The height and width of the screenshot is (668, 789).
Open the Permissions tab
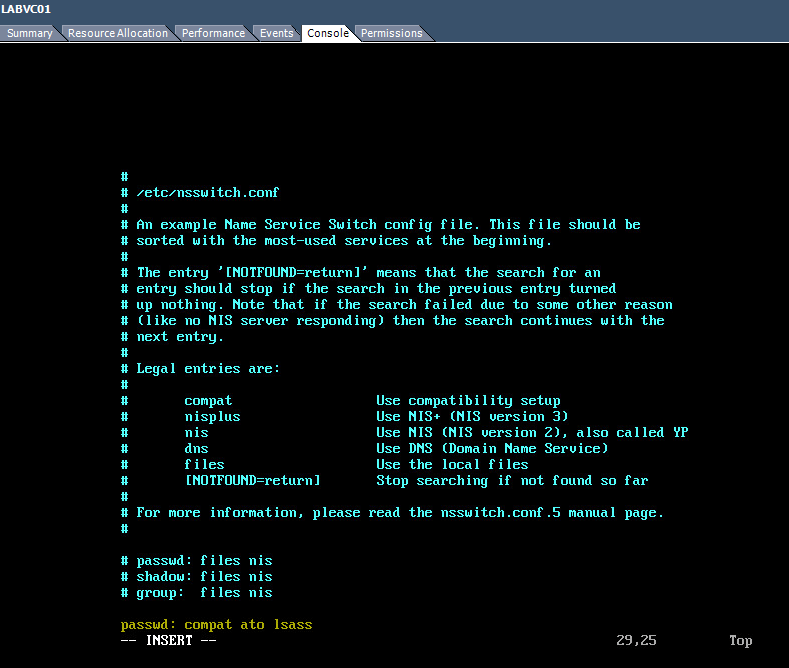(x=391, y=33)
